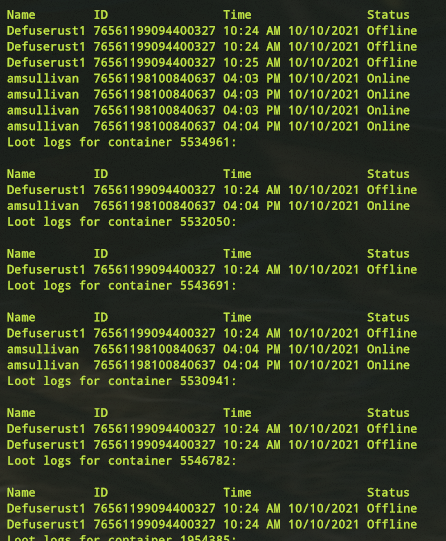
Task: Select the container 5530941 loot logs line
Action: (x=122, y=381)
